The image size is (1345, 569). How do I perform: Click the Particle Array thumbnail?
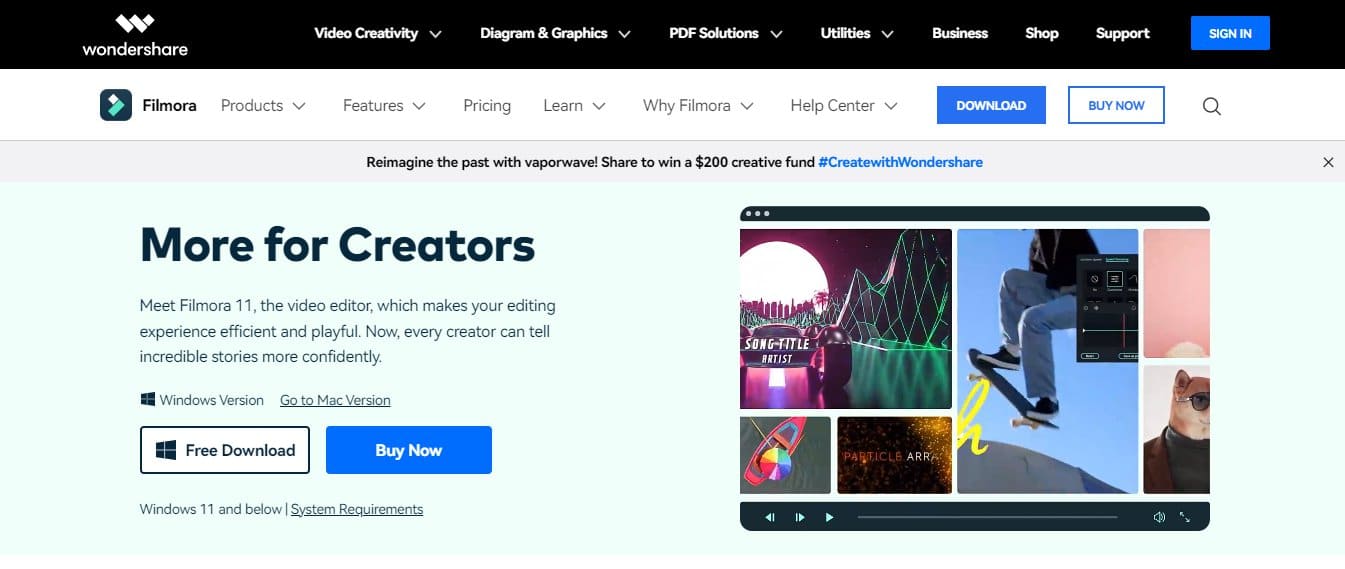pyautogui.click(x=894, y=455)
